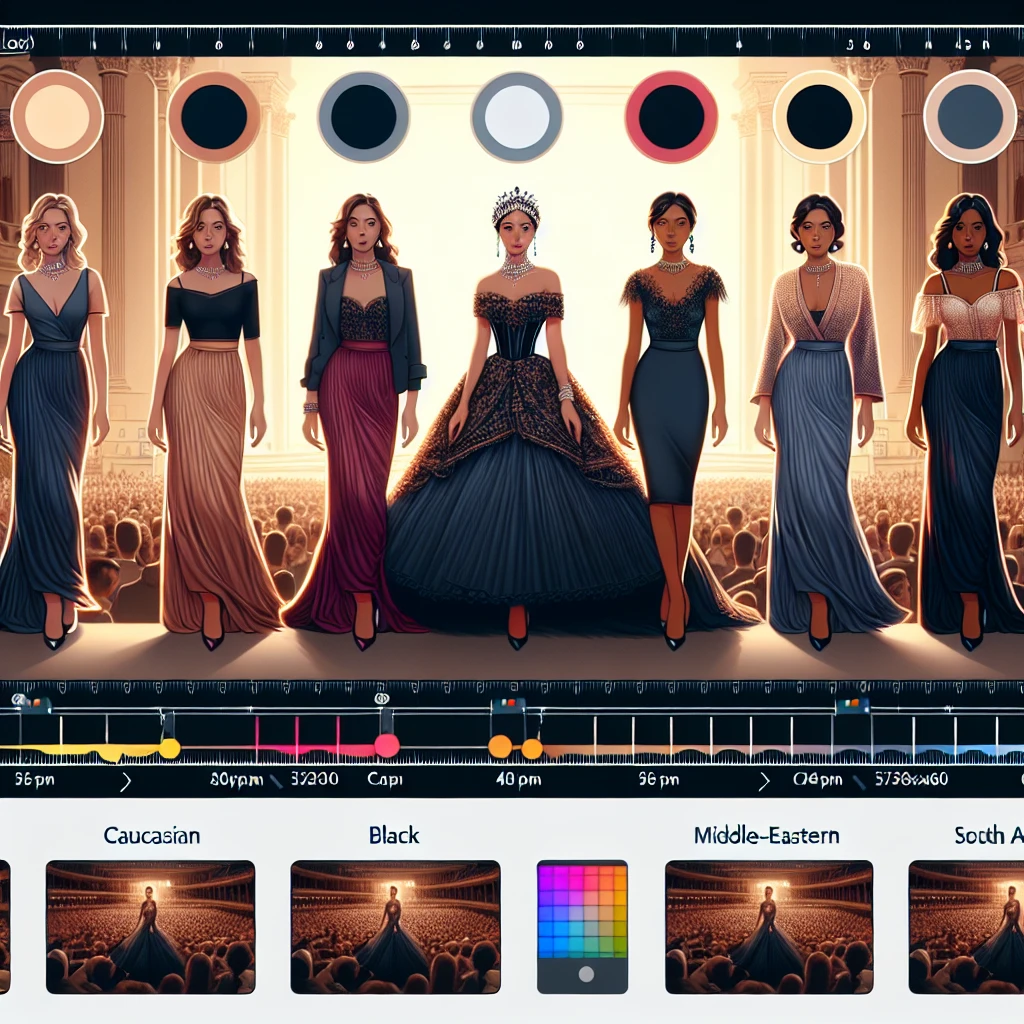Select the black swatch with red ring

(671, 117)
